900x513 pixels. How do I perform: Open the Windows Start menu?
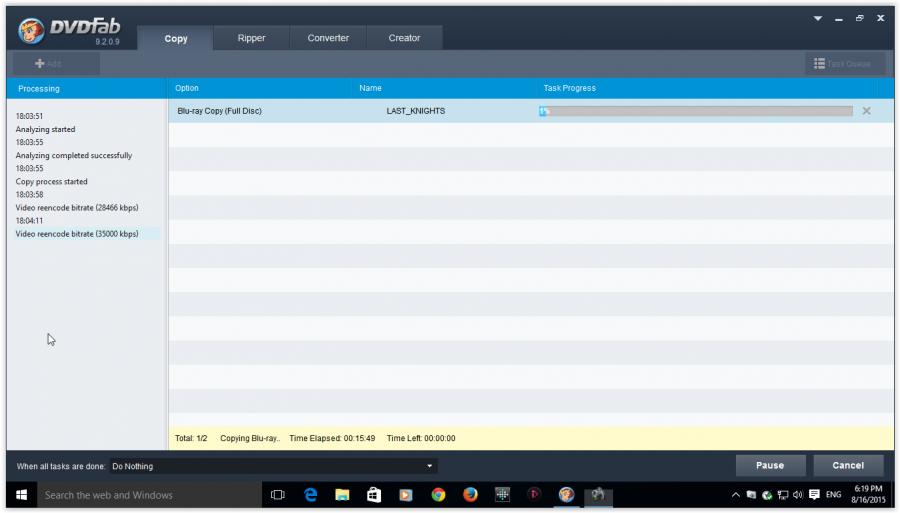(x=22, y=495)
